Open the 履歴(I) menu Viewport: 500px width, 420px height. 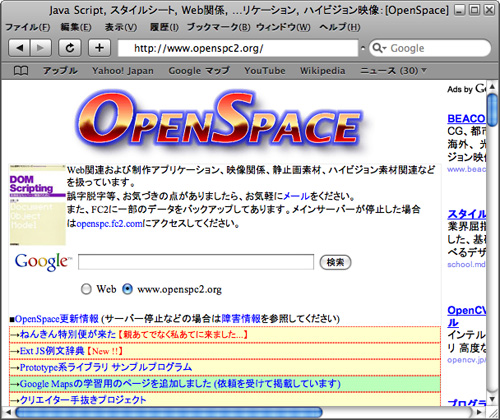pyautogui.click(x=164, y=27)
